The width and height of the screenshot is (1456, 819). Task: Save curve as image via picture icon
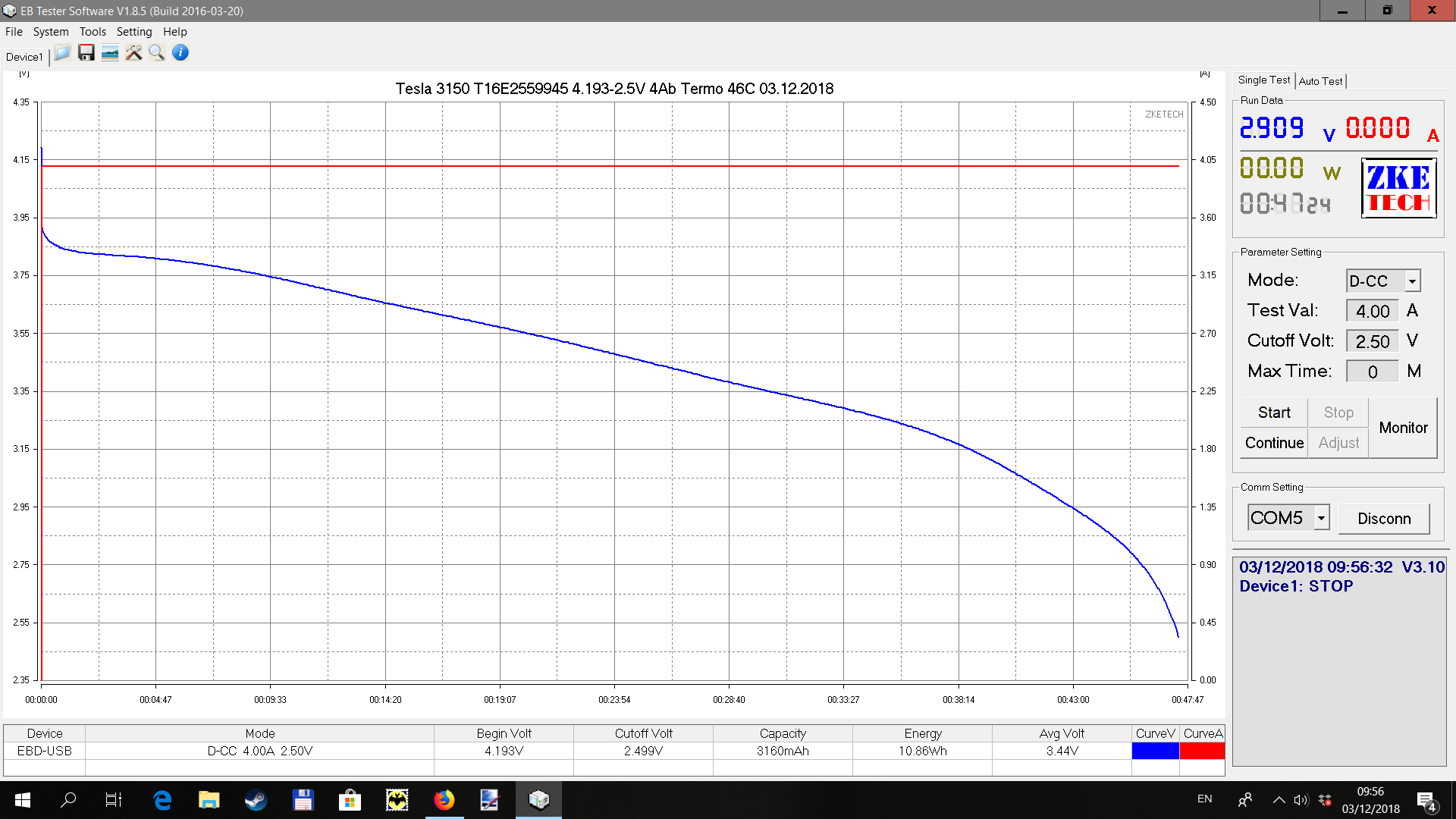point(110,53)
